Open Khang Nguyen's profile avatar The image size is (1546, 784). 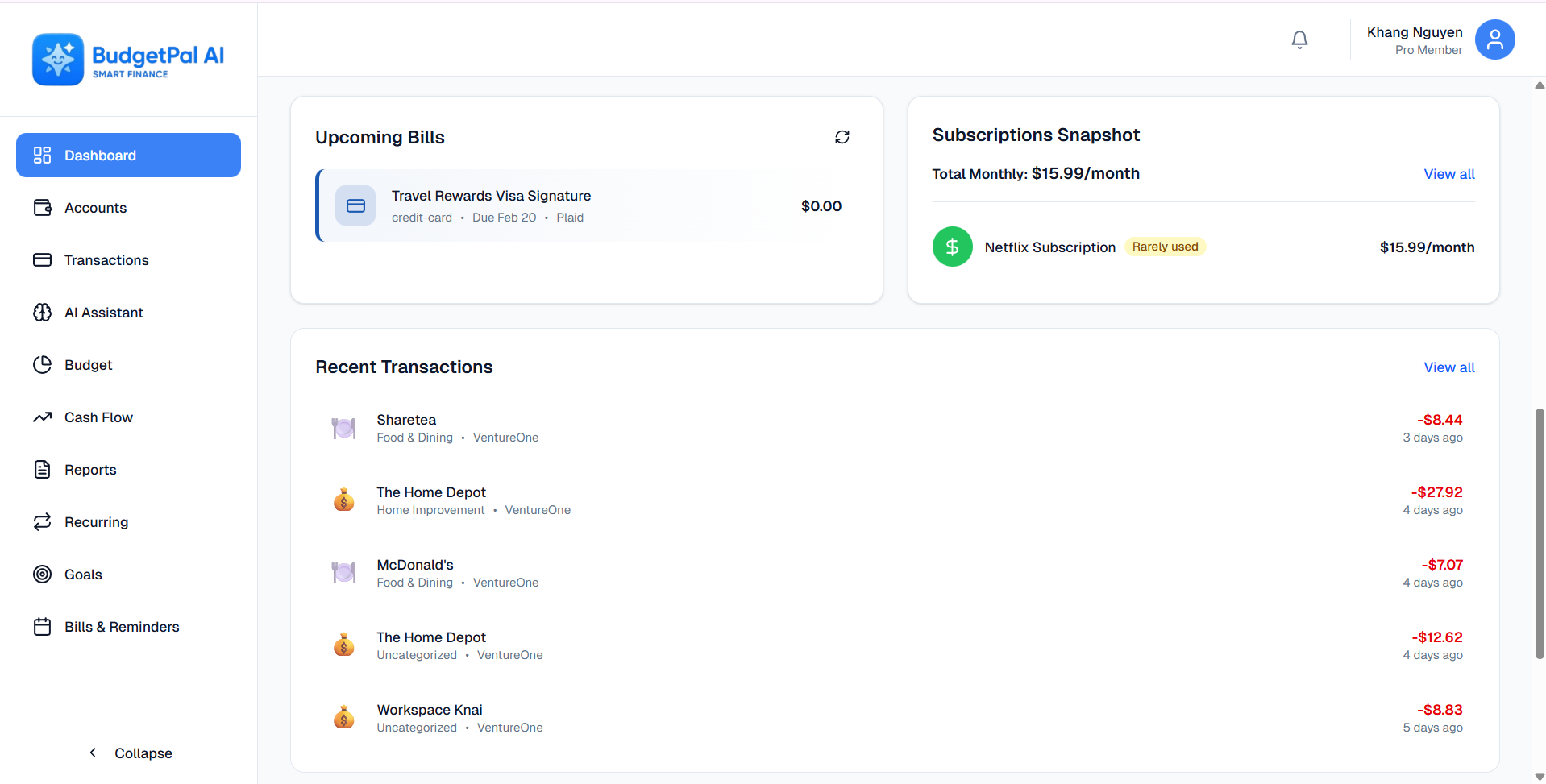click(x=1494, y=39)
